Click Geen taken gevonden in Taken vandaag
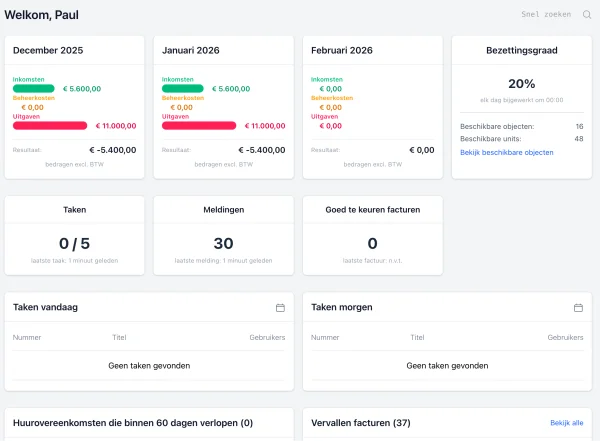This screenshot has height=441, width=600. (x=149, y=366)
